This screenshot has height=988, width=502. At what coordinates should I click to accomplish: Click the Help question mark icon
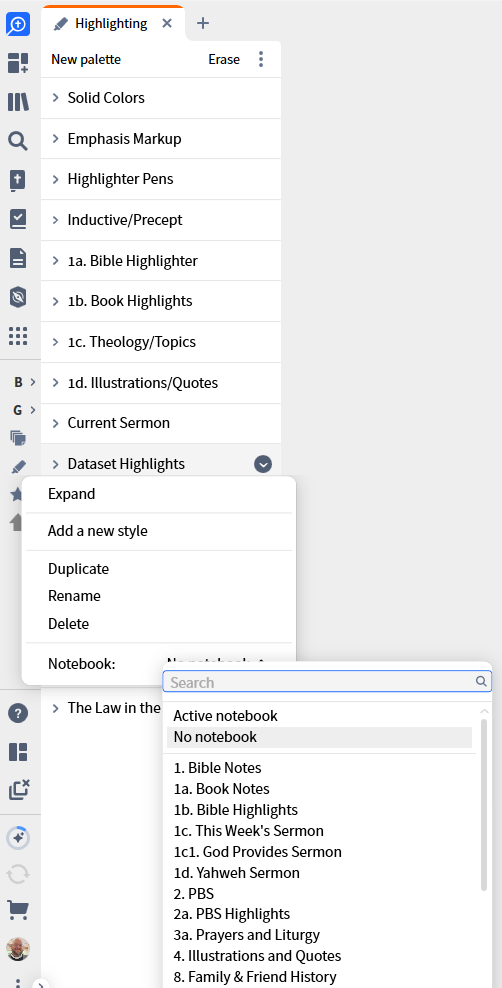18,713
